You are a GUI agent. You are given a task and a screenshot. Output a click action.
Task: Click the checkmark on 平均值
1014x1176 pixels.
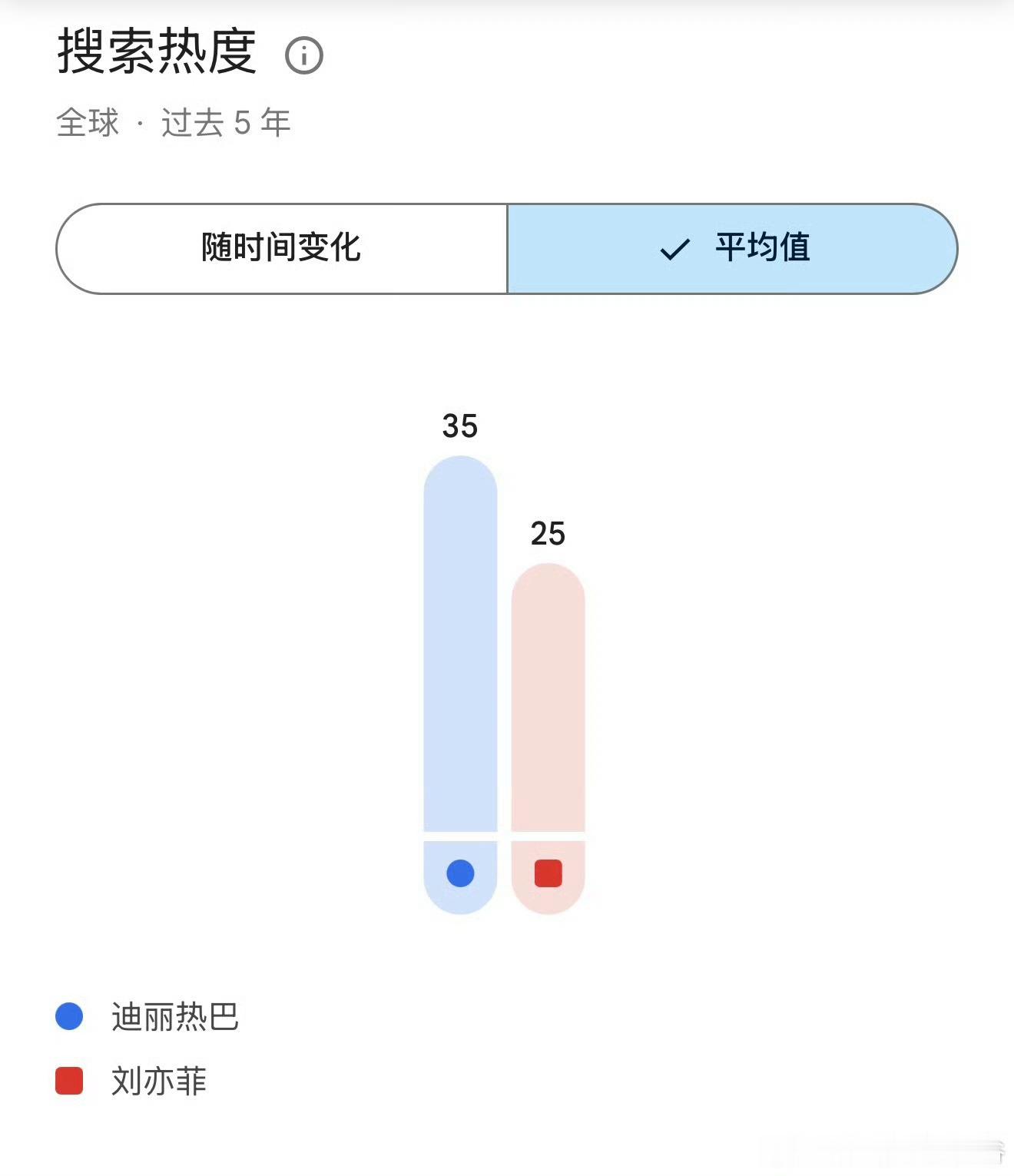(675, 249)
